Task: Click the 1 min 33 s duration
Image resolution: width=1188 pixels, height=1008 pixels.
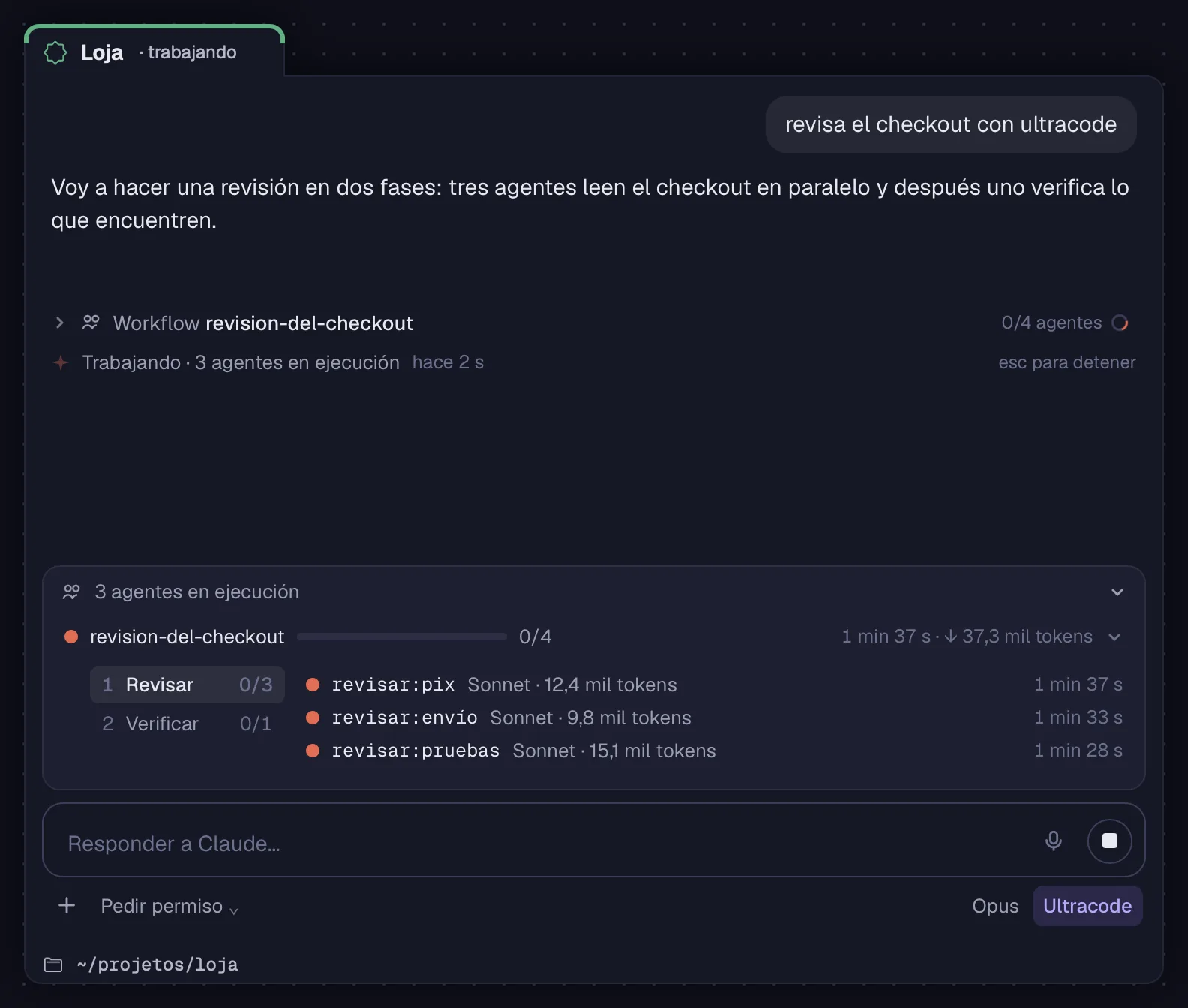Action: pyautogui.click(x=1078, y=718)
